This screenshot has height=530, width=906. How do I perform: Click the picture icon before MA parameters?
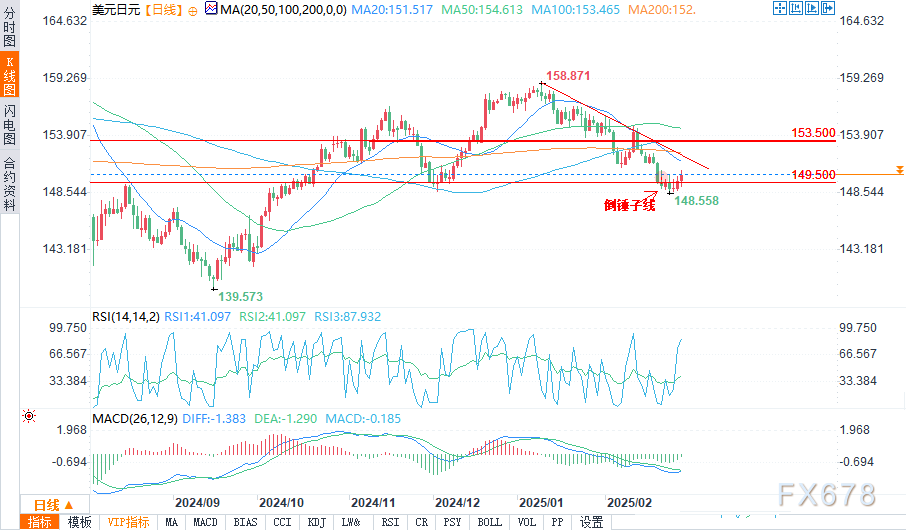208,9
